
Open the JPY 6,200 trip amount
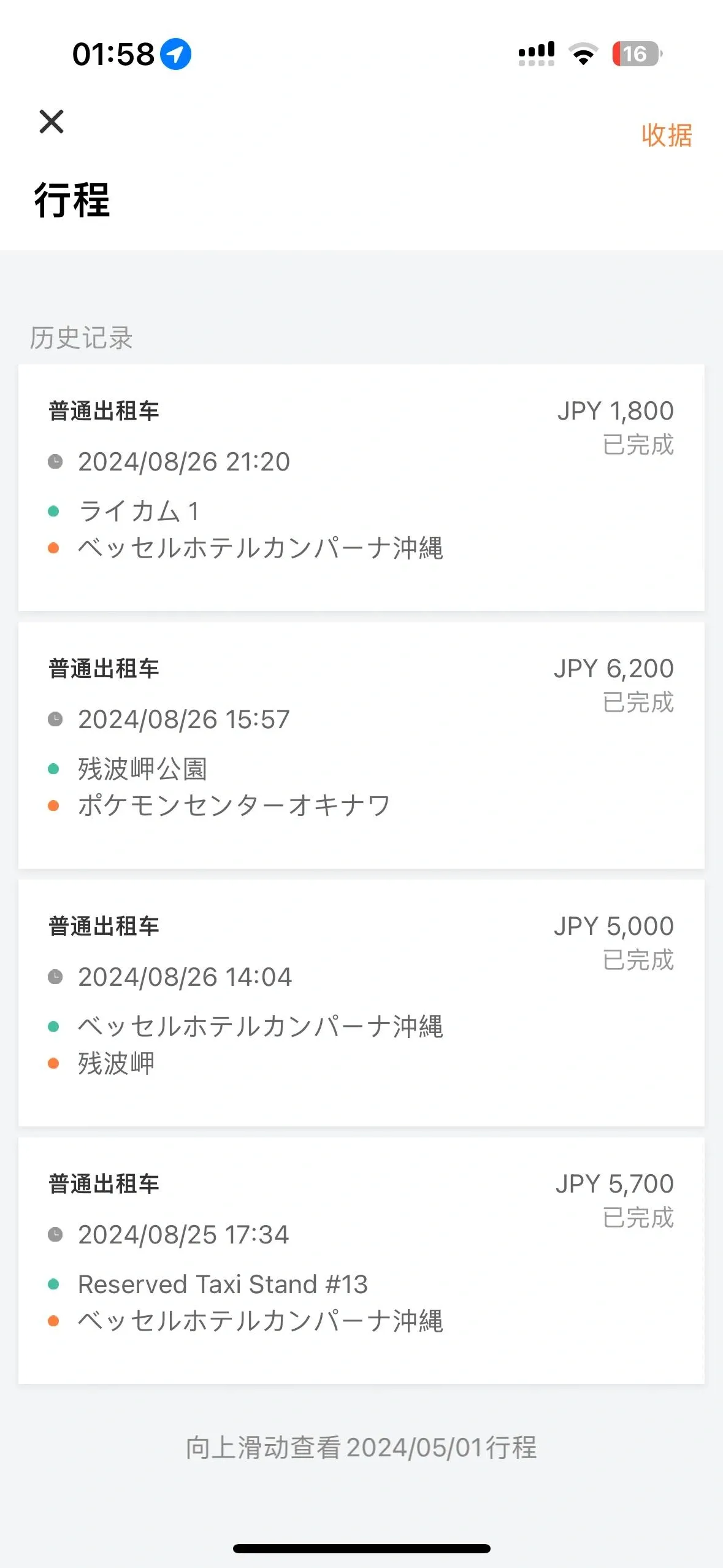[x=613, y=669]
